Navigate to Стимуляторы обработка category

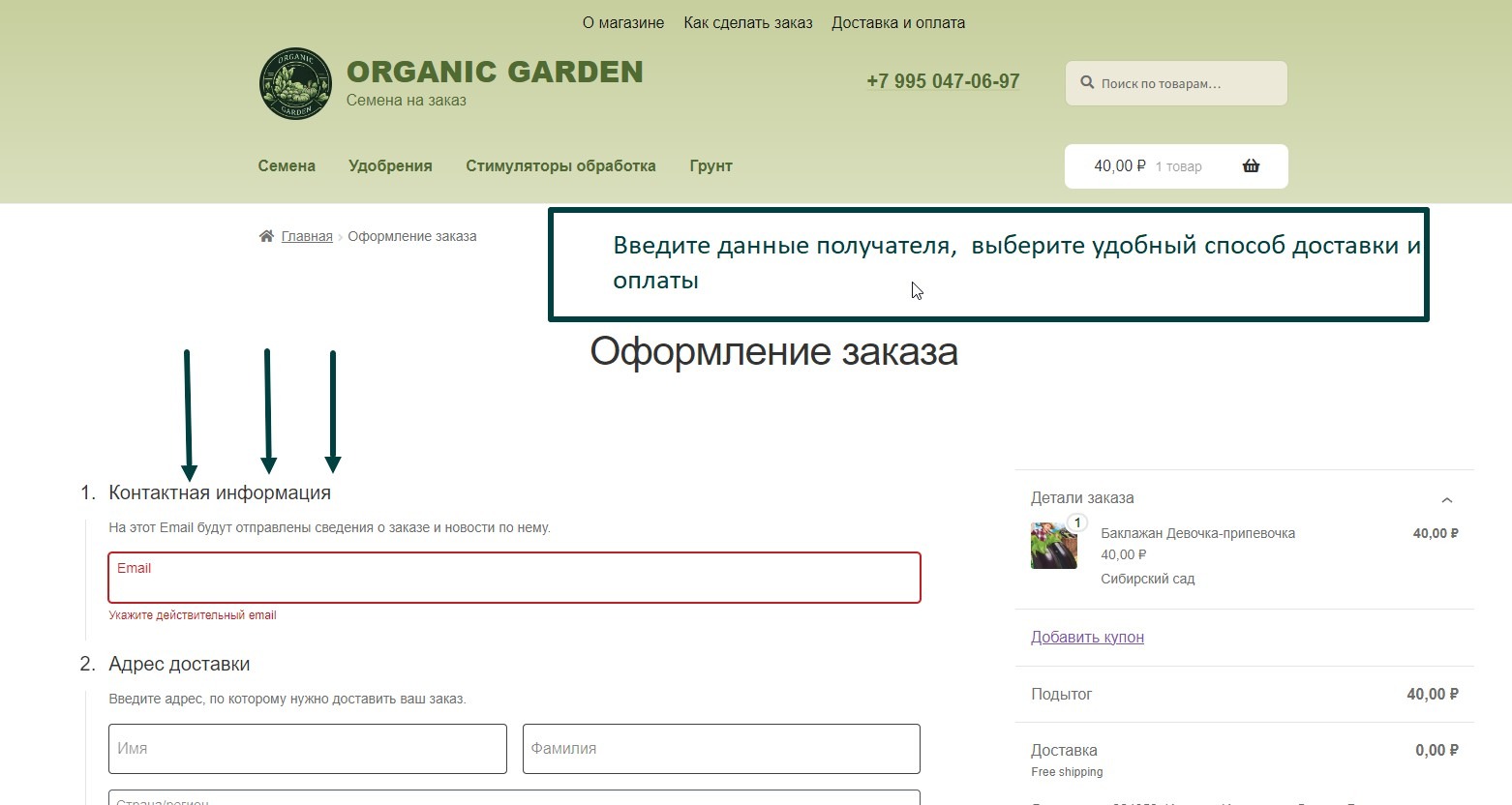560,165
